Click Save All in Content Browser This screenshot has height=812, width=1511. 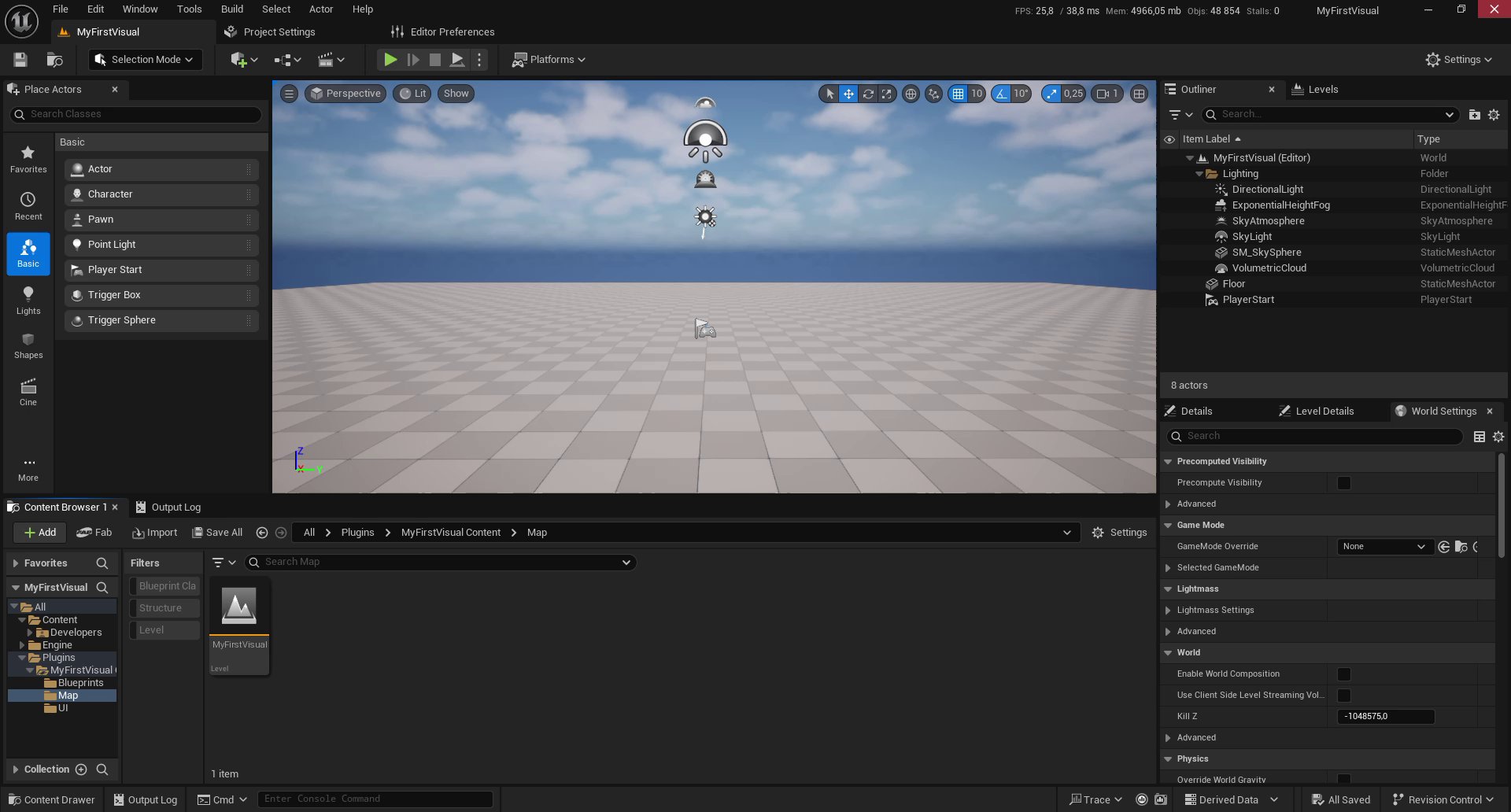pyautogui.click(x=218, y=533)
